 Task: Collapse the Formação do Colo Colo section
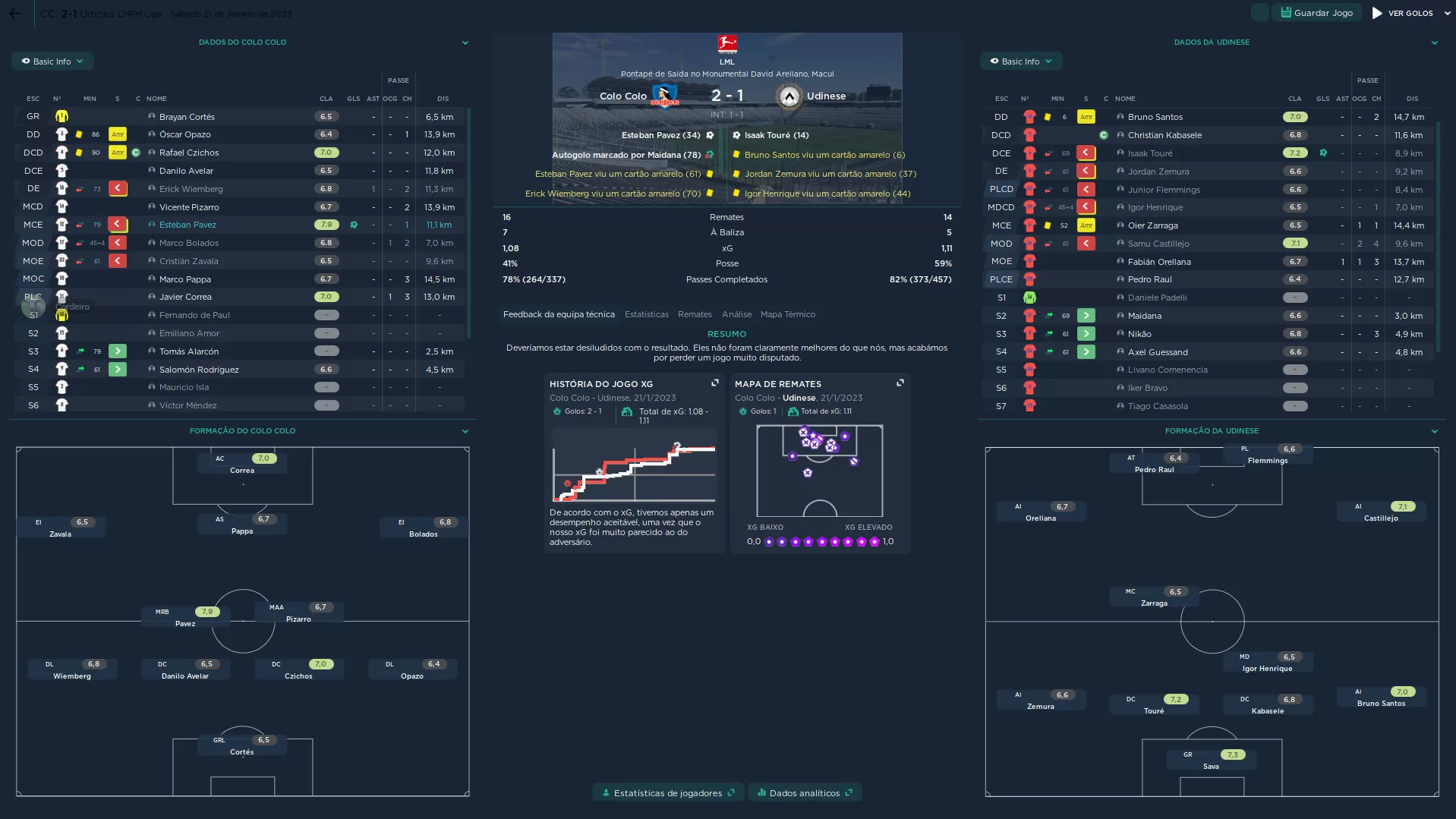[465, 431]
